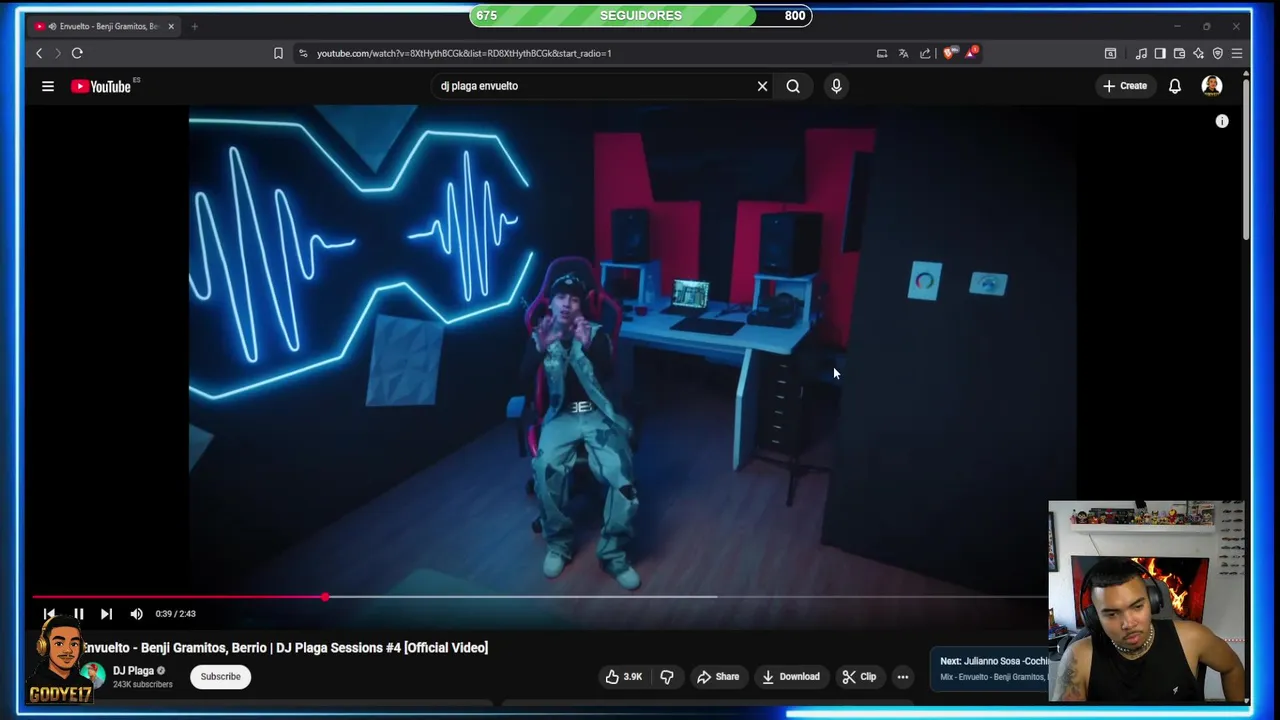The image size is (1280, 720).
Task: Click the 0:39 / 2:43 time display
Action: [176, 614]
